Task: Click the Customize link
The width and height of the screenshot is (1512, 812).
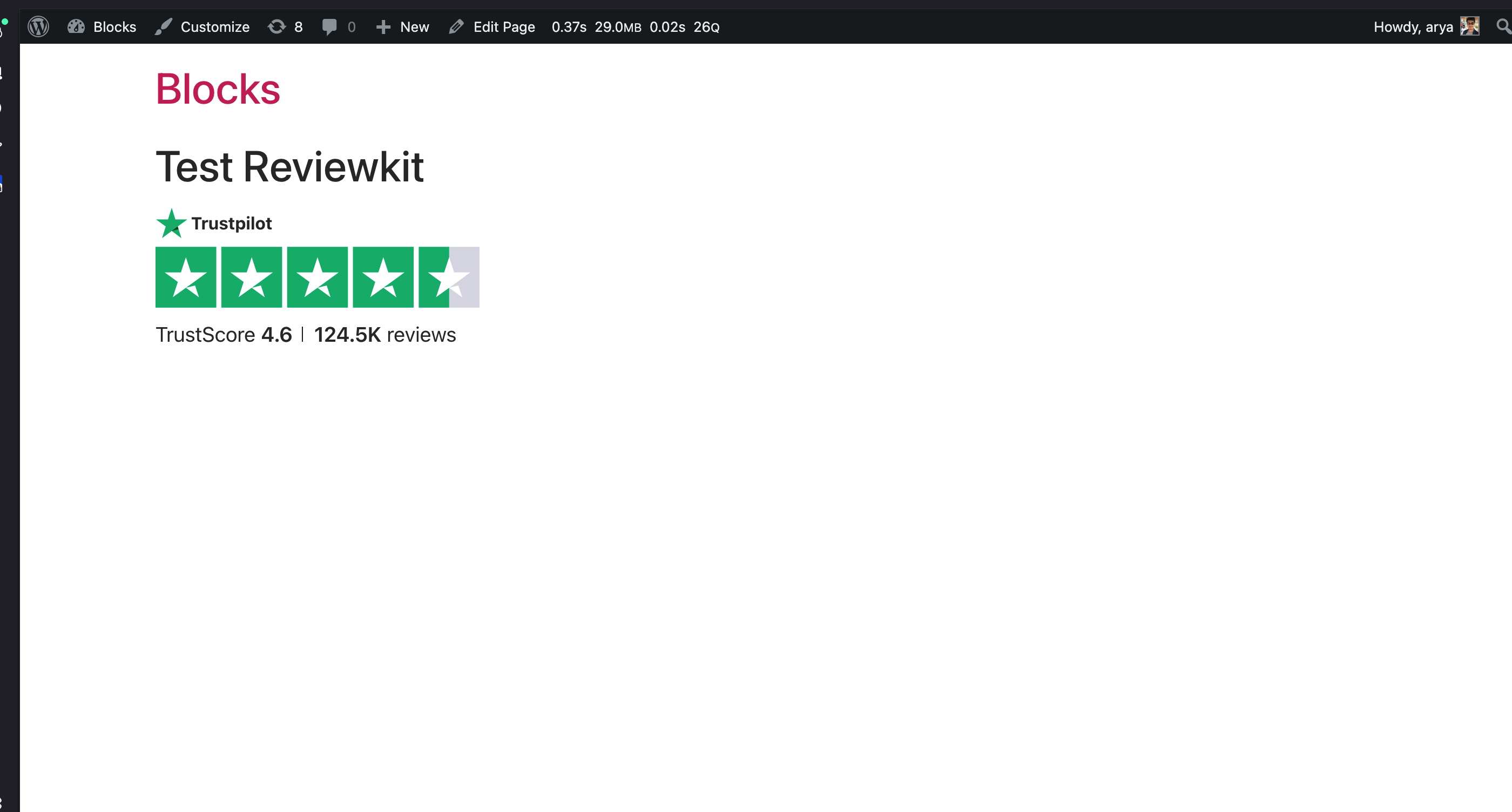Action: (215, 27)
